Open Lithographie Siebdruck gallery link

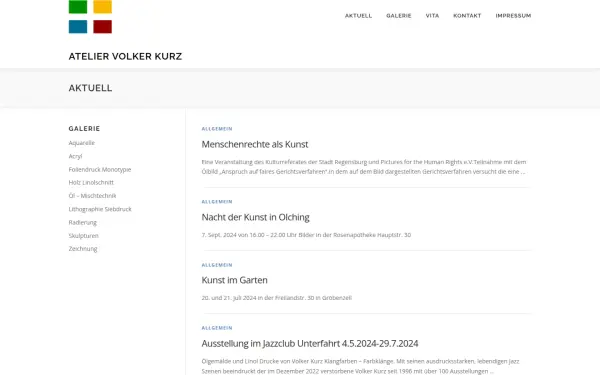pos(100,209)
